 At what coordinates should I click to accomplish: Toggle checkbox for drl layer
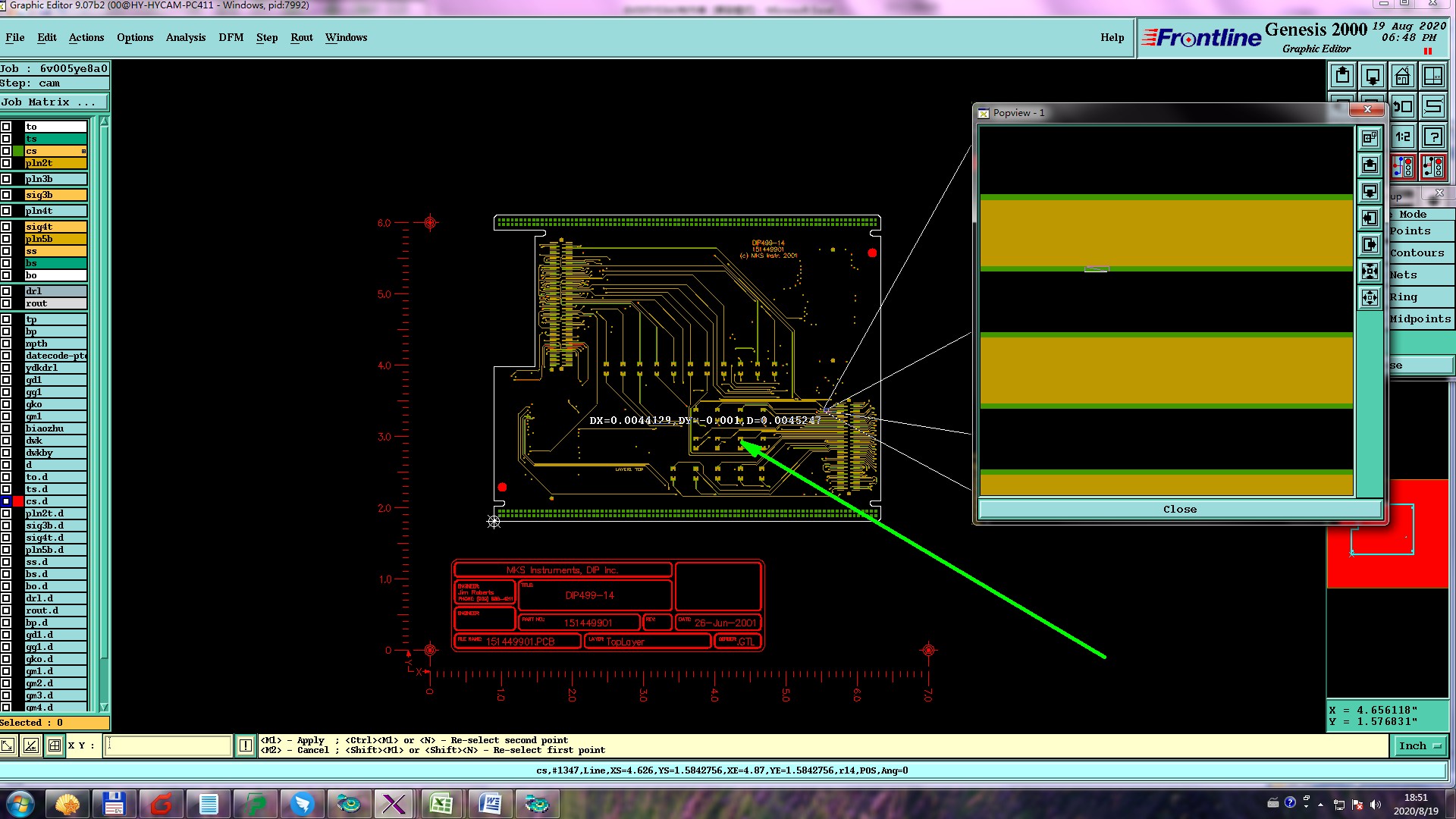[6, 291]
